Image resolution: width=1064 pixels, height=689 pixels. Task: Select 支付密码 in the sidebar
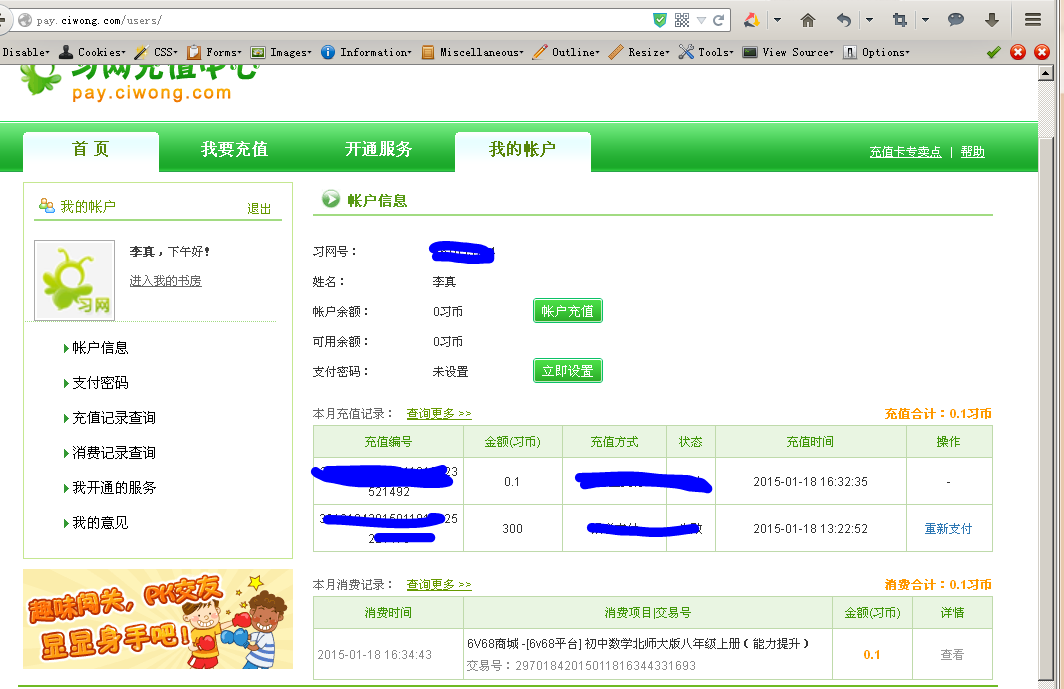click(100, 384)
